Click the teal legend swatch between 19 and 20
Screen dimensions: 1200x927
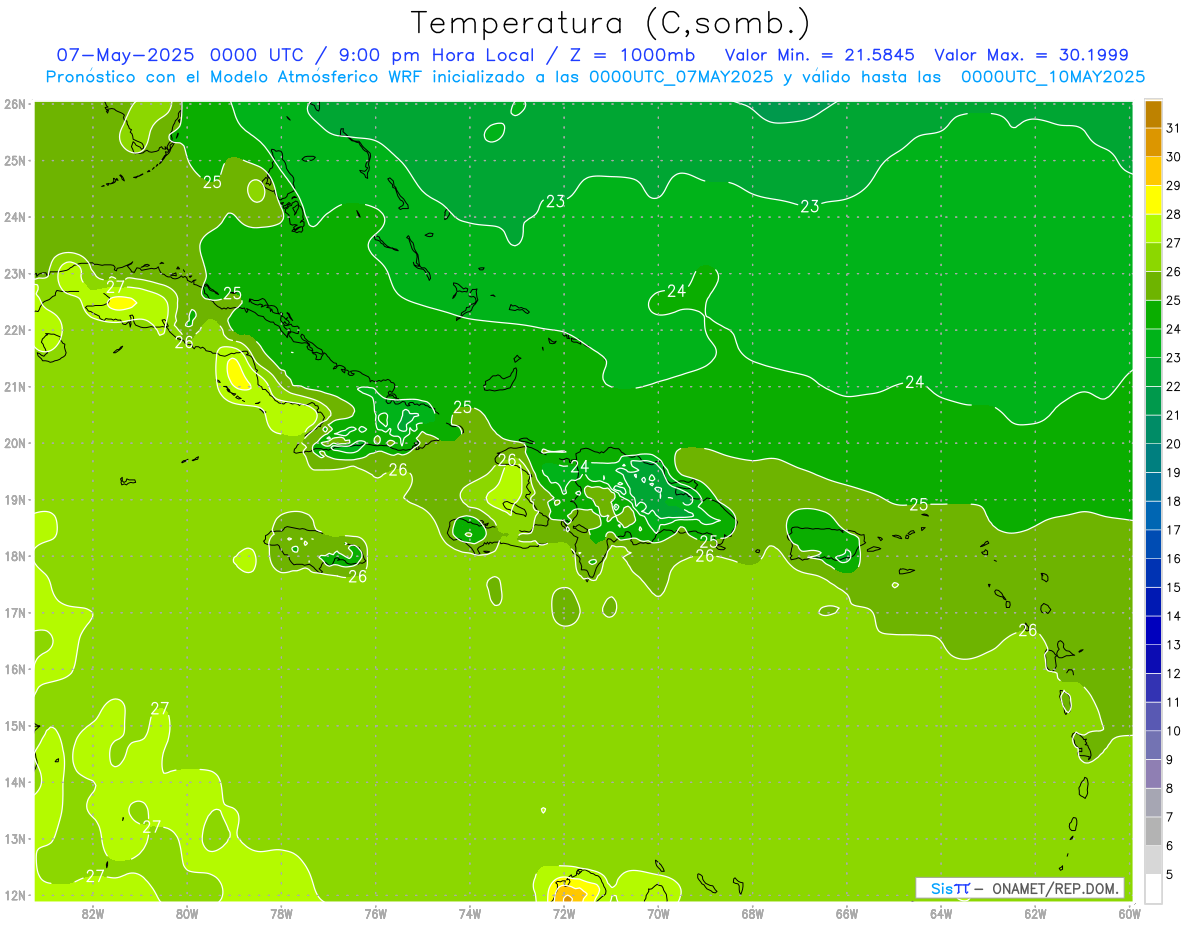point(1153,458)
